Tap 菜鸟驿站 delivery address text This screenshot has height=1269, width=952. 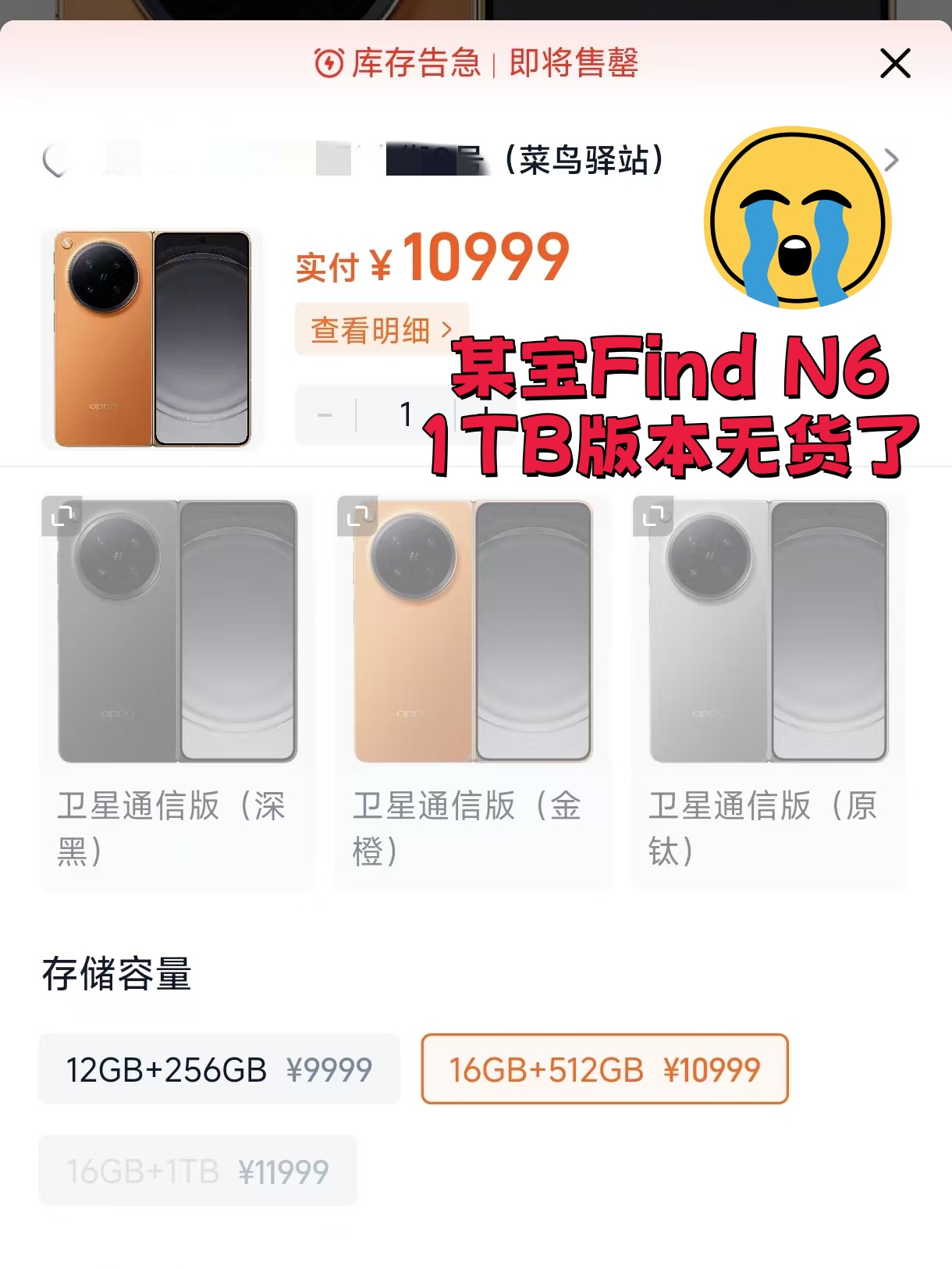click(584, 160)
